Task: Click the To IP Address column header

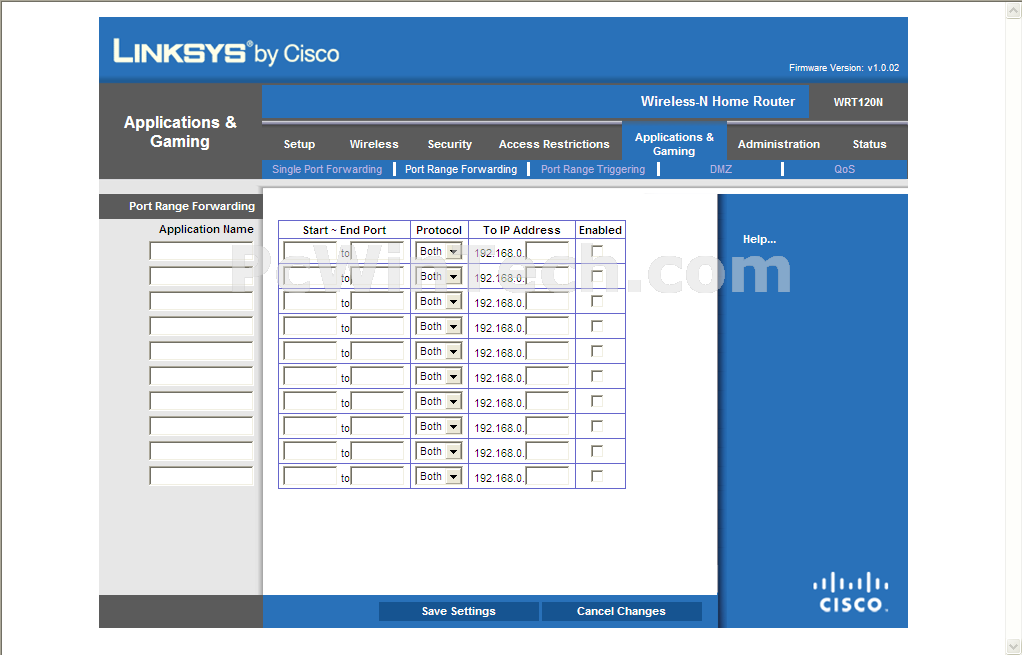Action: tap(521, 230)
